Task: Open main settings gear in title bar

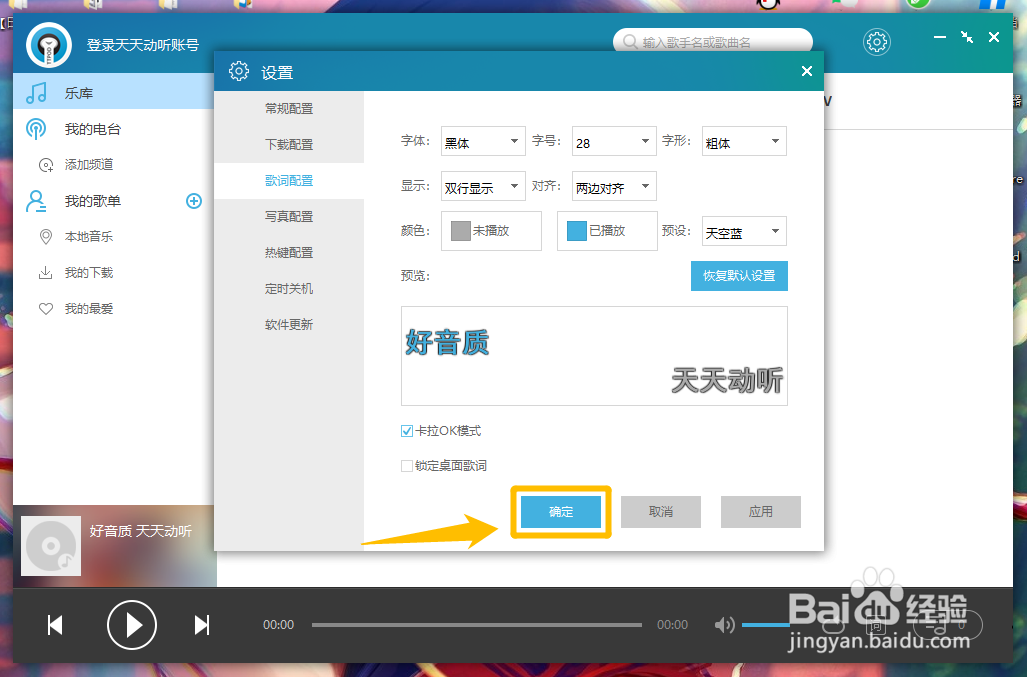Action: coord(876,43)
